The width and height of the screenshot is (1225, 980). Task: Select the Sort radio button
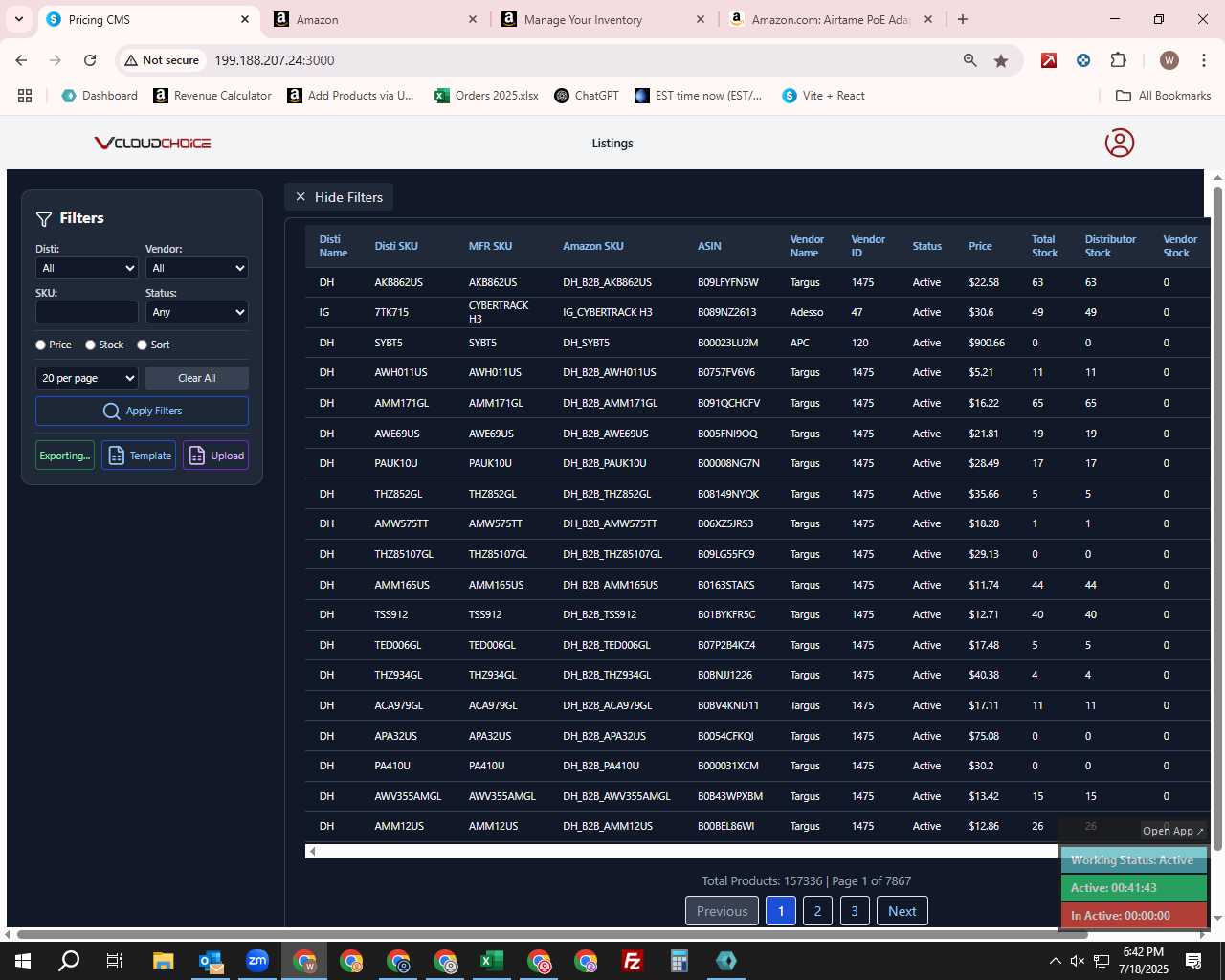(x=142, y=345)
